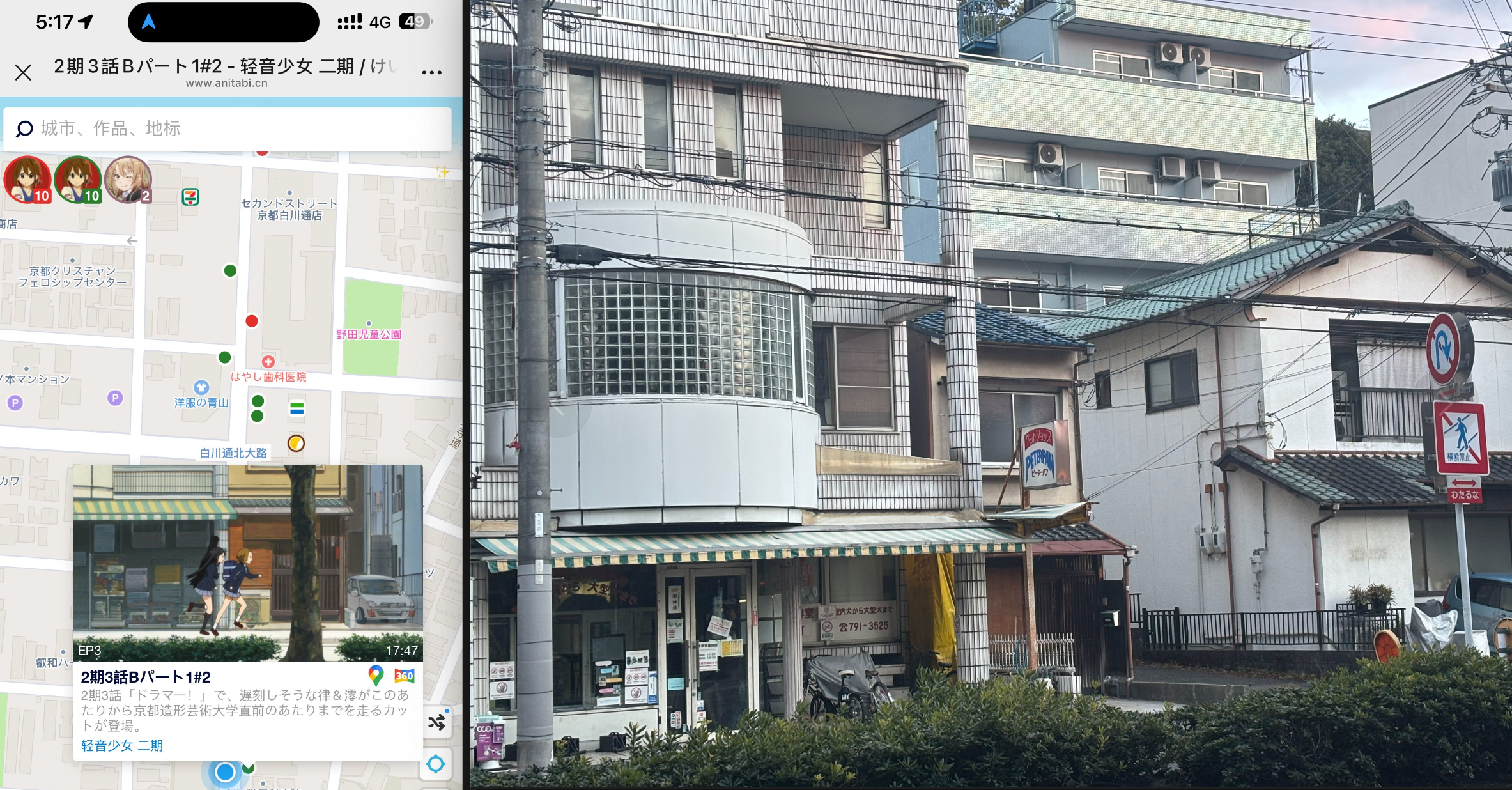This screenshot has height=790, width=1512.
Task: Tap the search field for city, work, landmark
Action: (227, 129)
